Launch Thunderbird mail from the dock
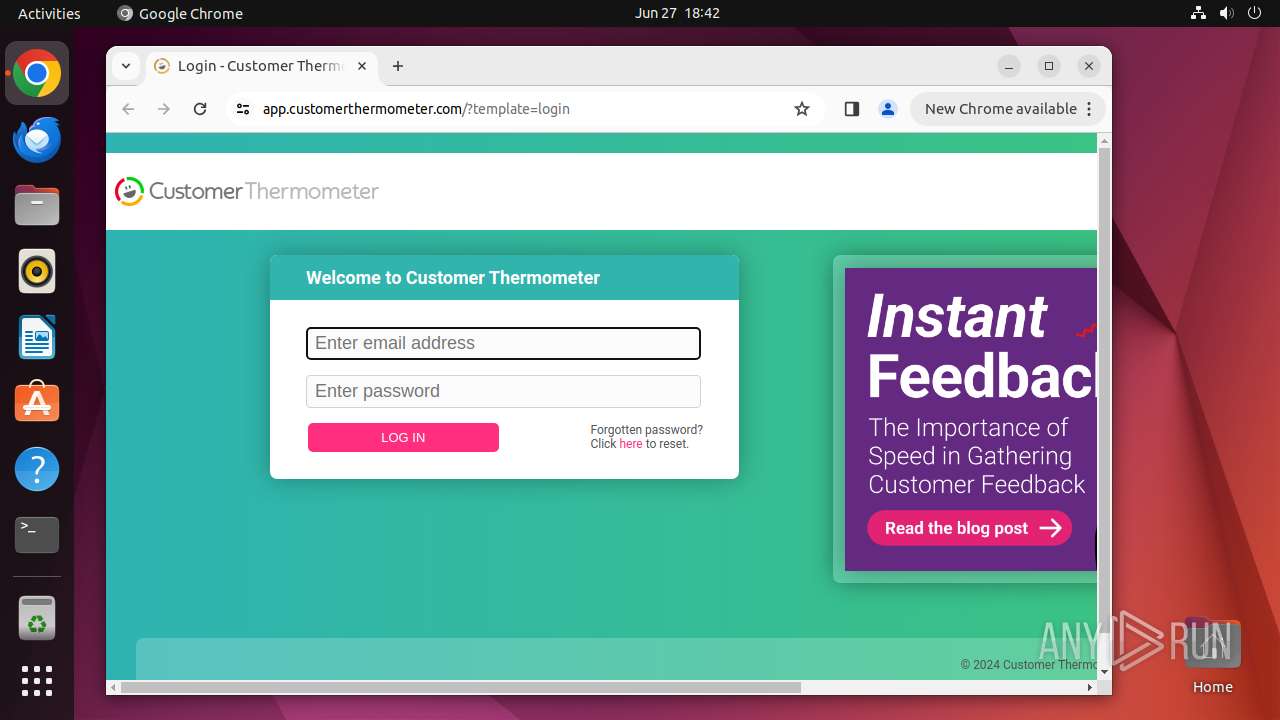This screenshot has height=720, width=1280. click(37, 140)
